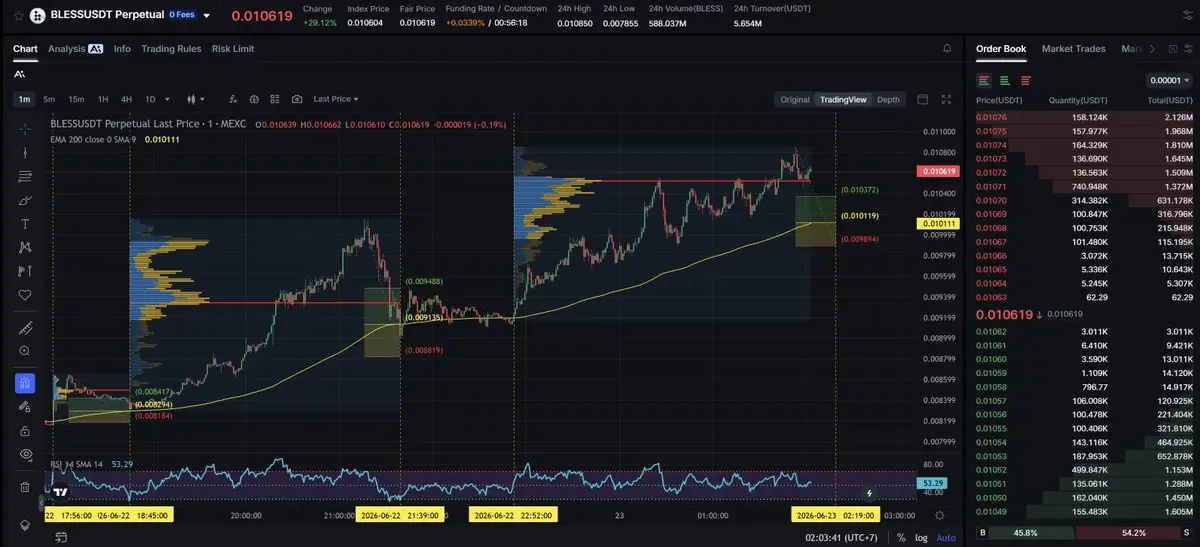
Task: Select the brush drawing tool
Action: click(x=25, y=200)
